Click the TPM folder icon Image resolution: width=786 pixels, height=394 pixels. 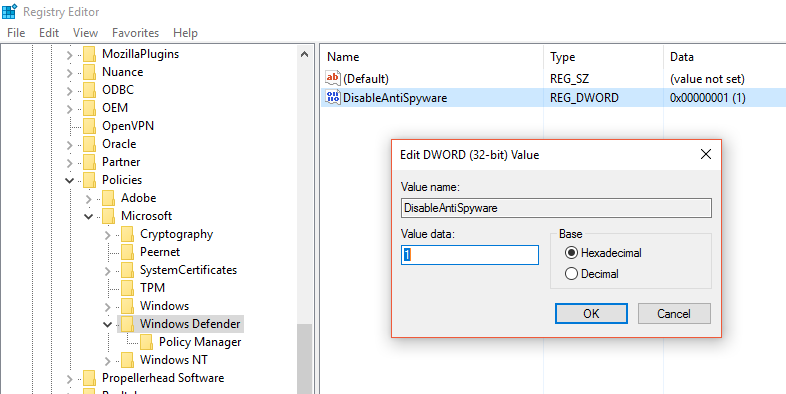tap(127, 289)
